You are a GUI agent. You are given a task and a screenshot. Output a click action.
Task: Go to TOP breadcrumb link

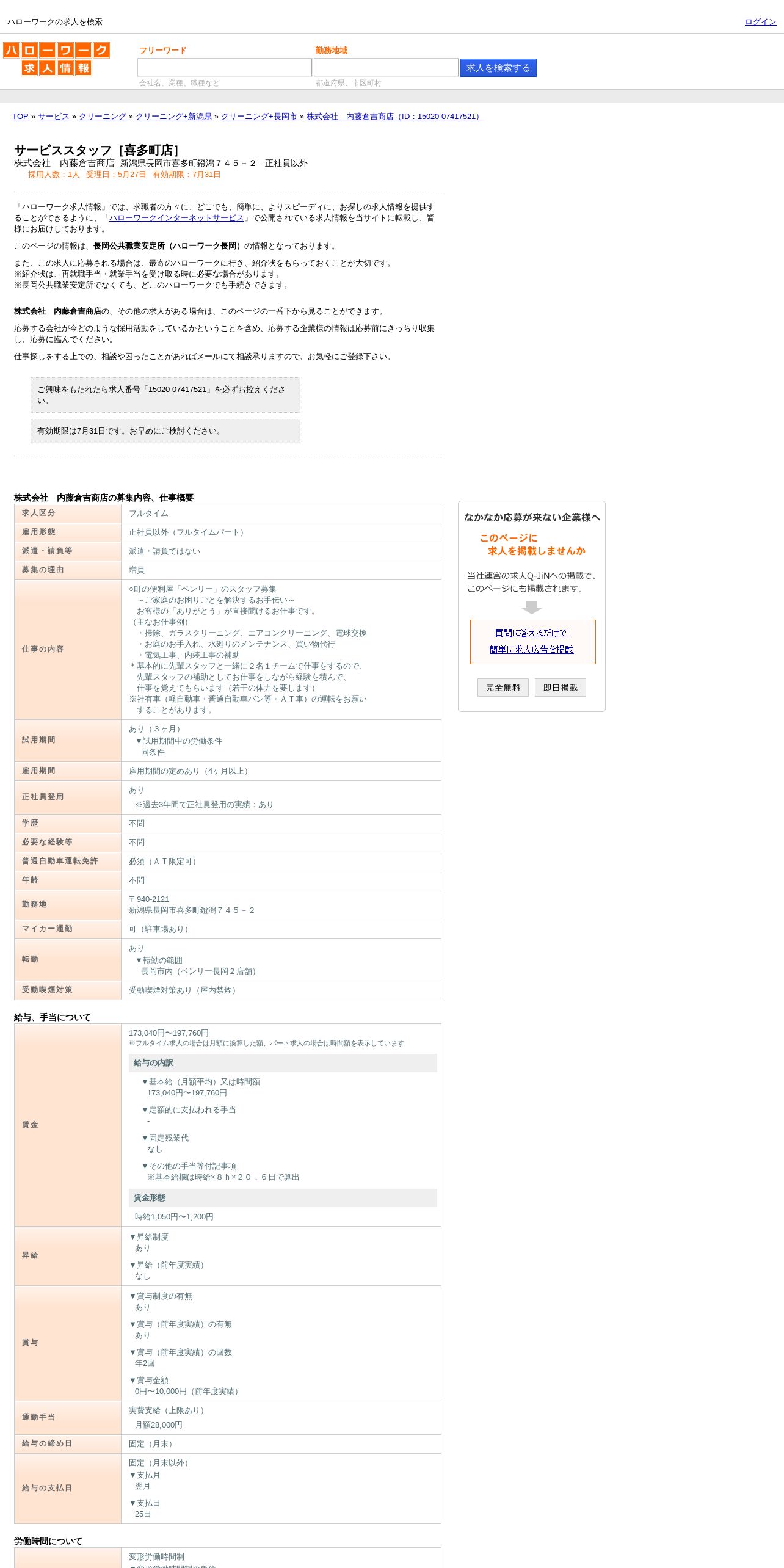(x=20, y=117)
